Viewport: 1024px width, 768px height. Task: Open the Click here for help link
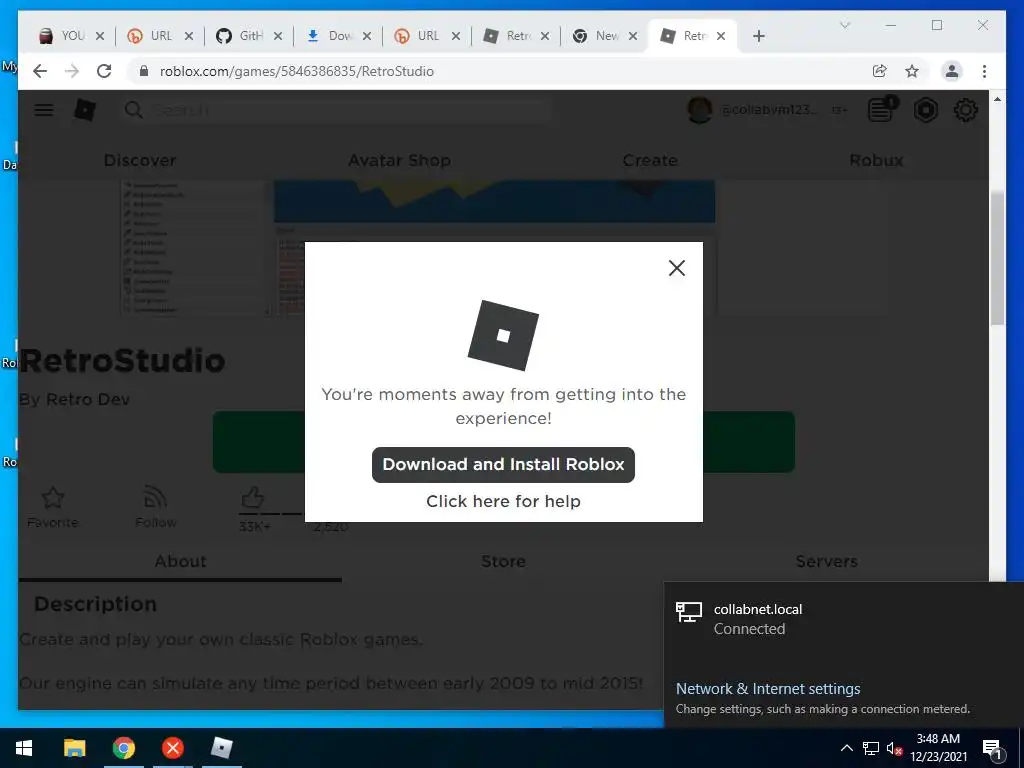click(503, 501)
